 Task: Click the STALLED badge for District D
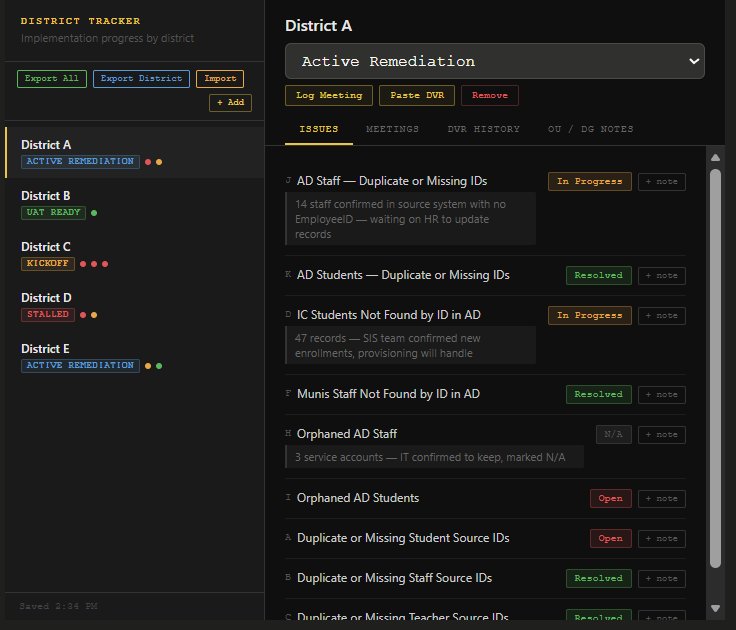[x=47, y=315]
